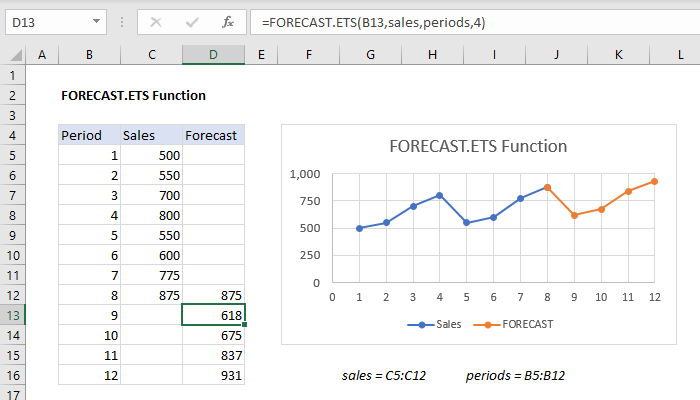Viewport: 700px width, 400px height.
Task: Click the 'periods = B5:B12' note
Action: click(515, 375)
